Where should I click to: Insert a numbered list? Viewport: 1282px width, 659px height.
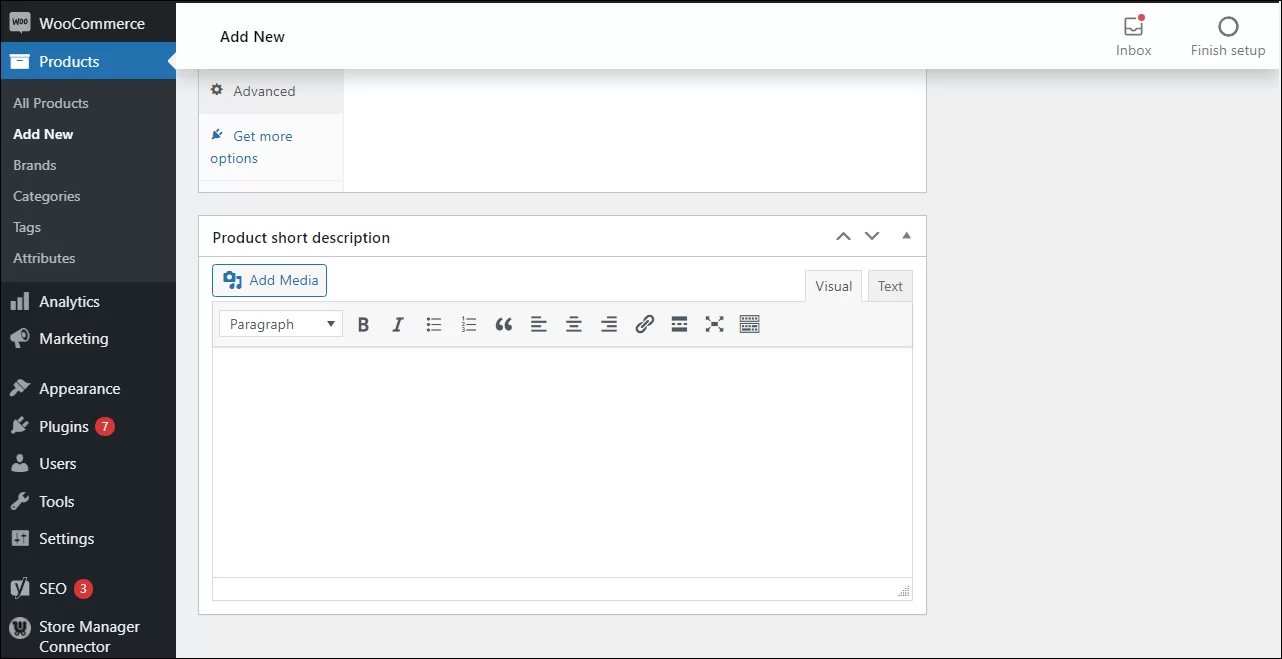(468, 323)
